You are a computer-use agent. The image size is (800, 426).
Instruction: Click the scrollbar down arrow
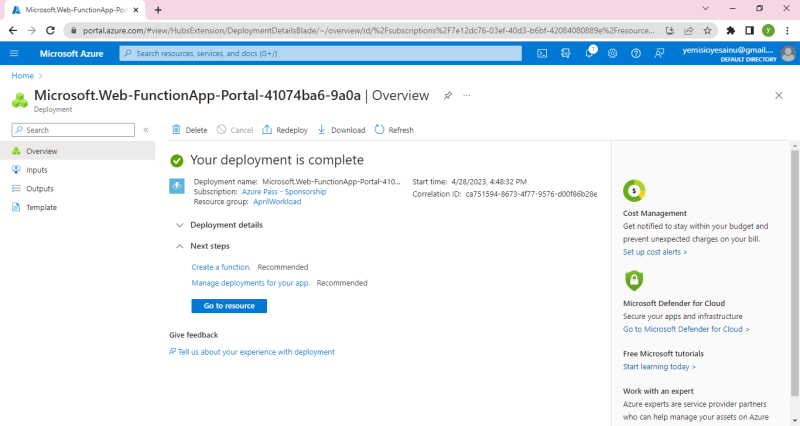794,421
